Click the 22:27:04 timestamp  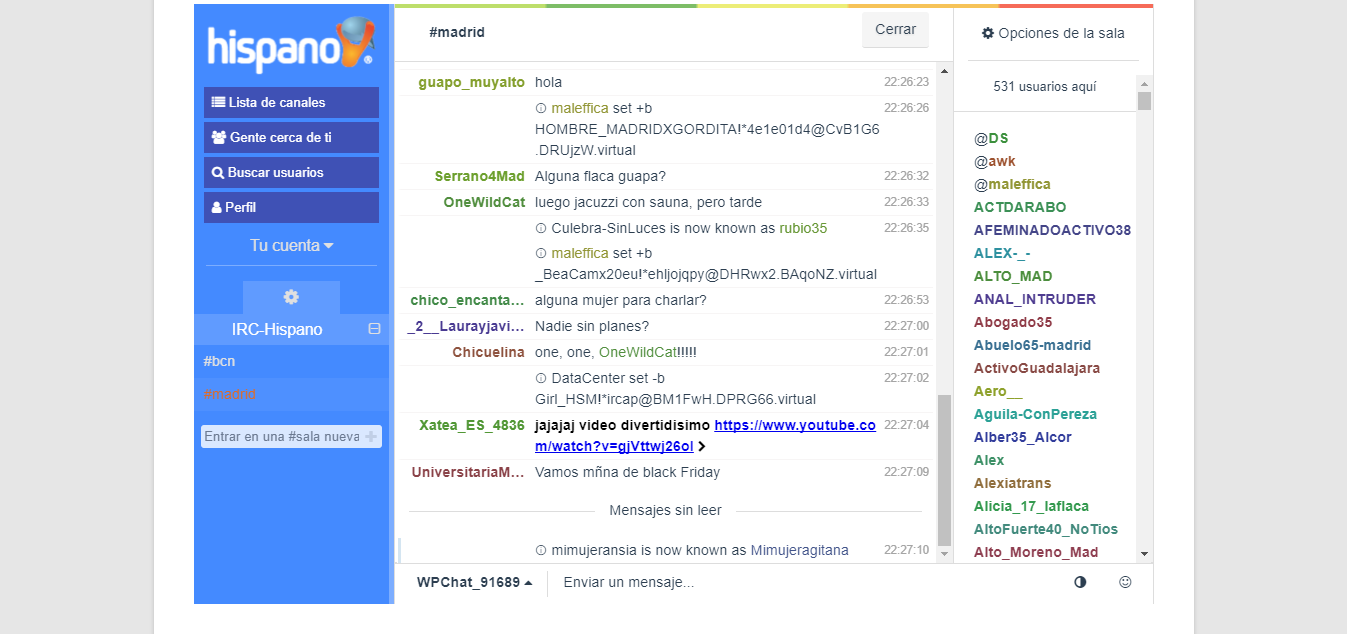(906, 425)
